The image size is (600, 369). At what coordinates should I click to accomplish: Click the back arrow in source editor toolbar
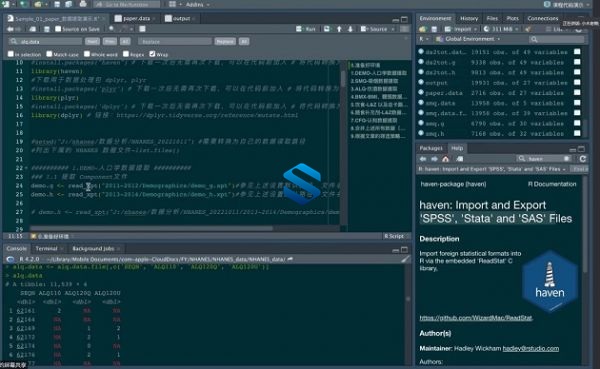[10, 29]
